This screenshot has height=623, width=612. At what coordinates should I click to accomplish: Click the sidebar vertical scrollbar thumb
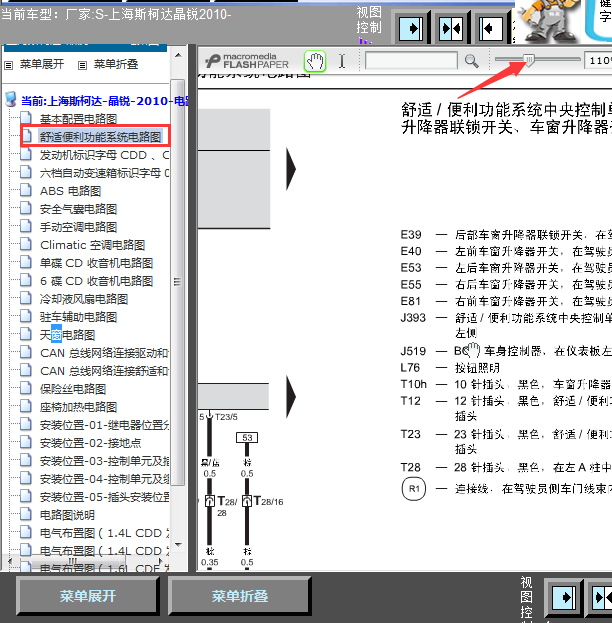(177, 282)
